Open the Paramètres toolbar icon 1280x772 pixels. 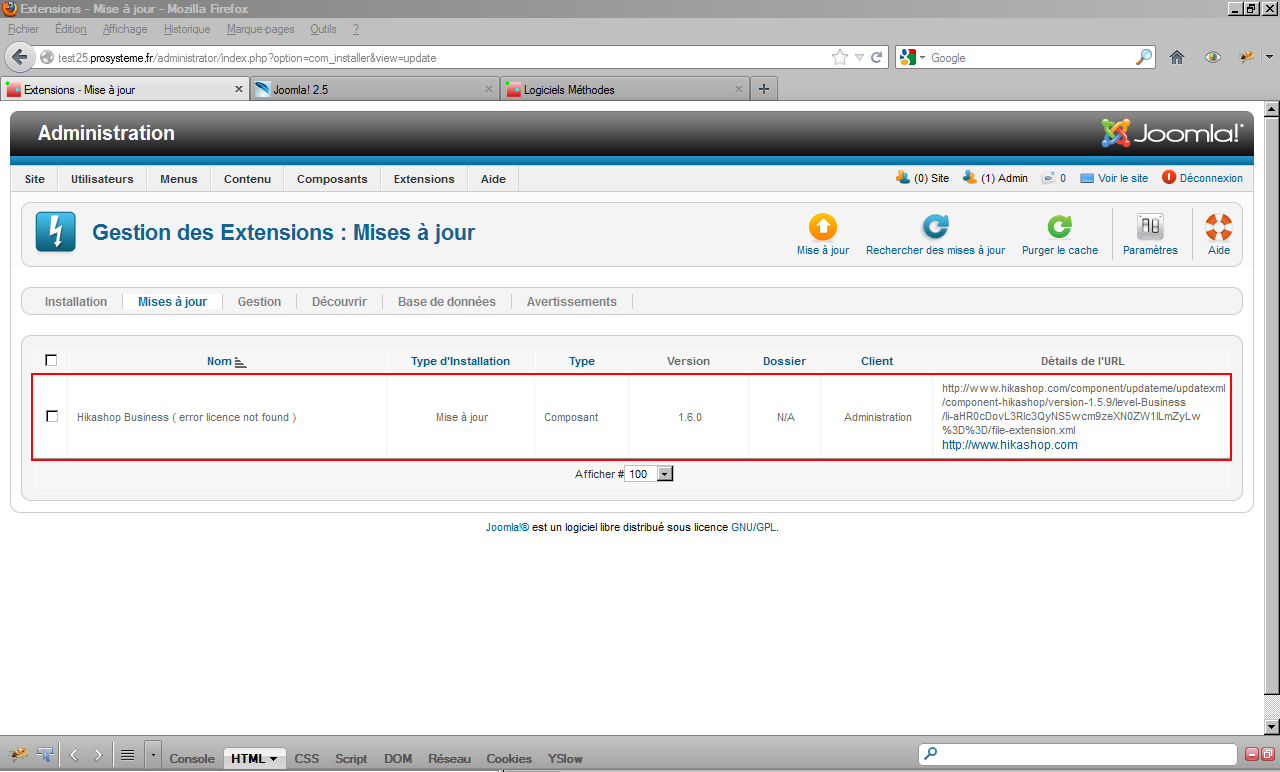[1150, 227]
